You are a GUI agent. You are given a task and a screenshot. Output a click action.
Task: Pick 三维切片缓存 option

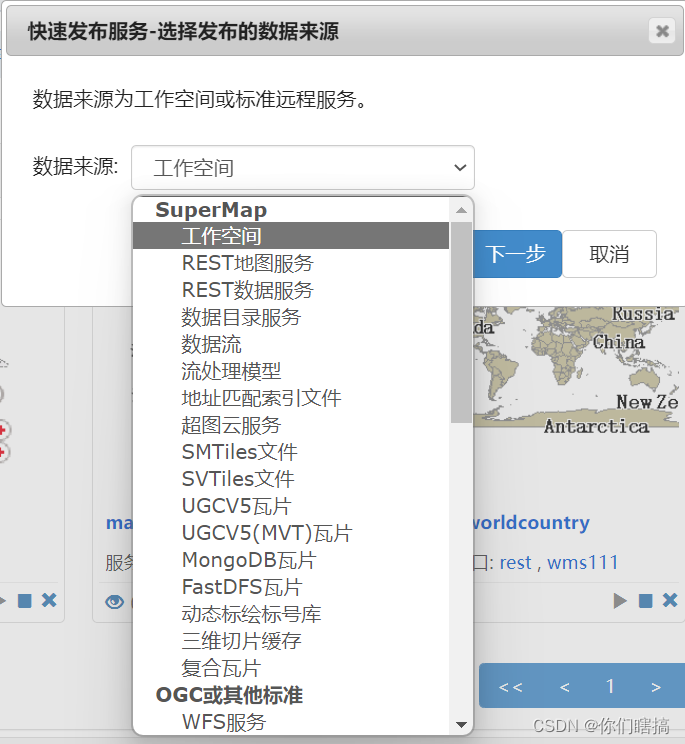coord(291,641)
